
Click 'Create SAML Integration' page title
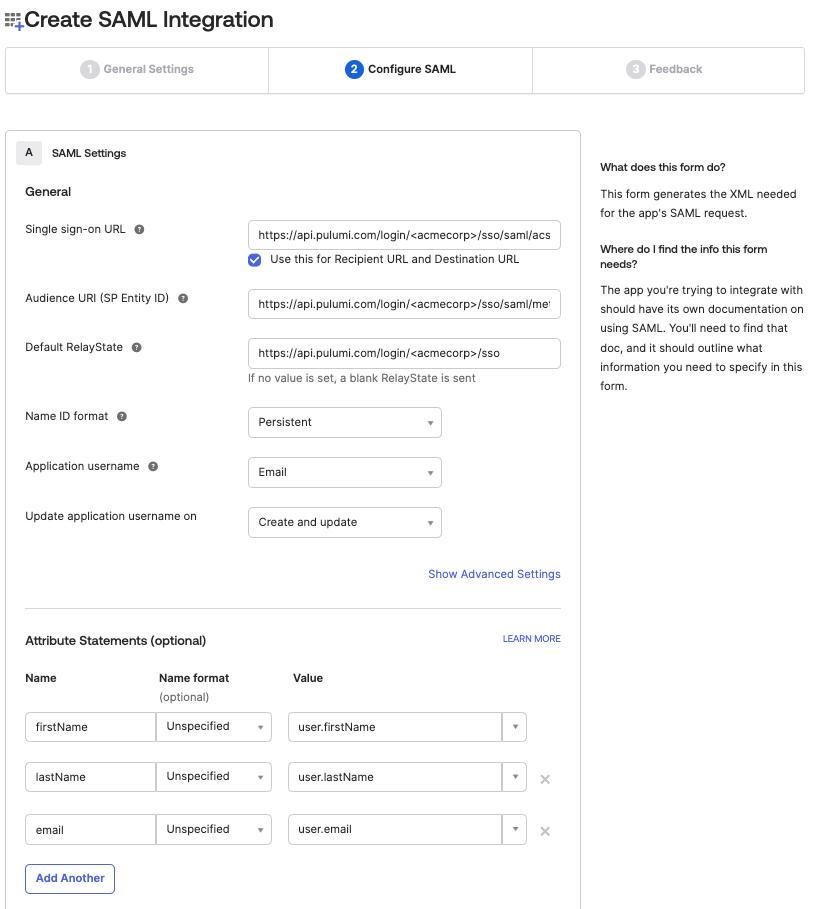click(148, 20)
